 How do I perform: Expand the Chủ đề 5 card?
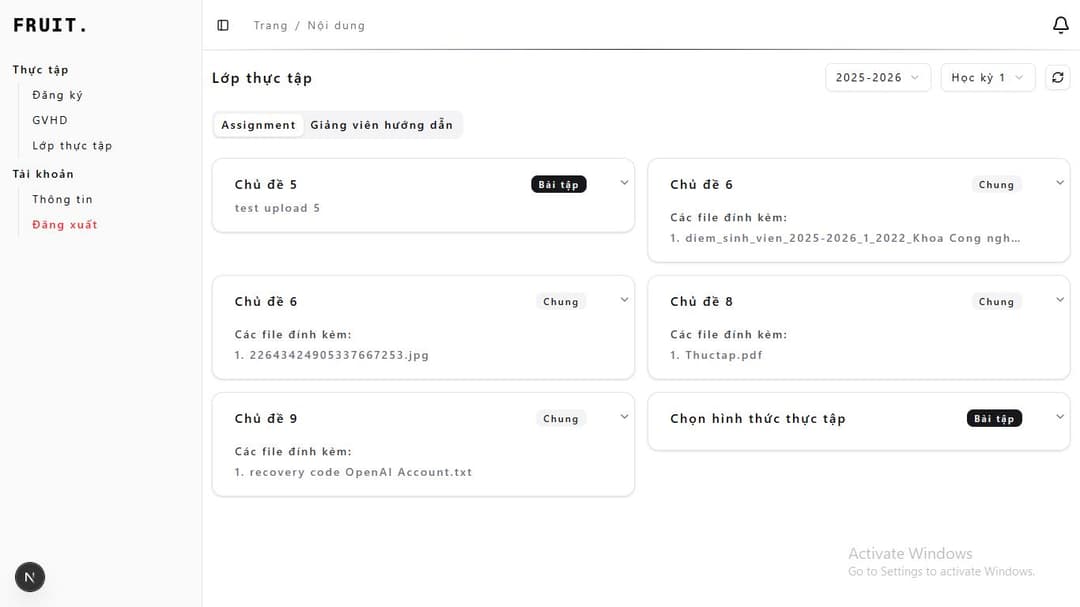[x=624, y=183]
